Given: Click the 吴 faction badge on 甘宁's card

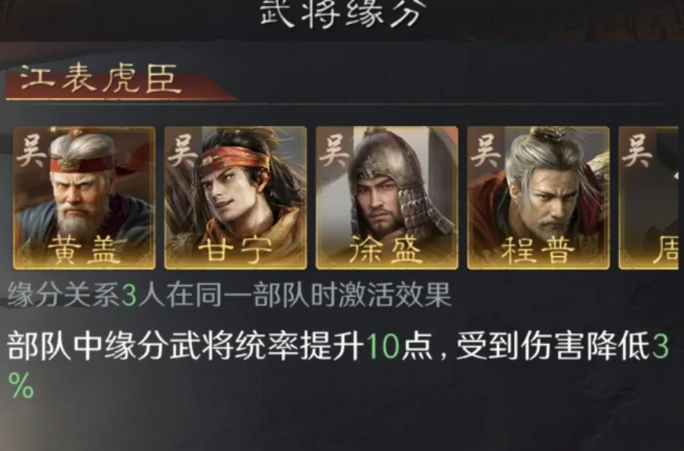Looking at the screenshot, I should click(x=182, y=151).
